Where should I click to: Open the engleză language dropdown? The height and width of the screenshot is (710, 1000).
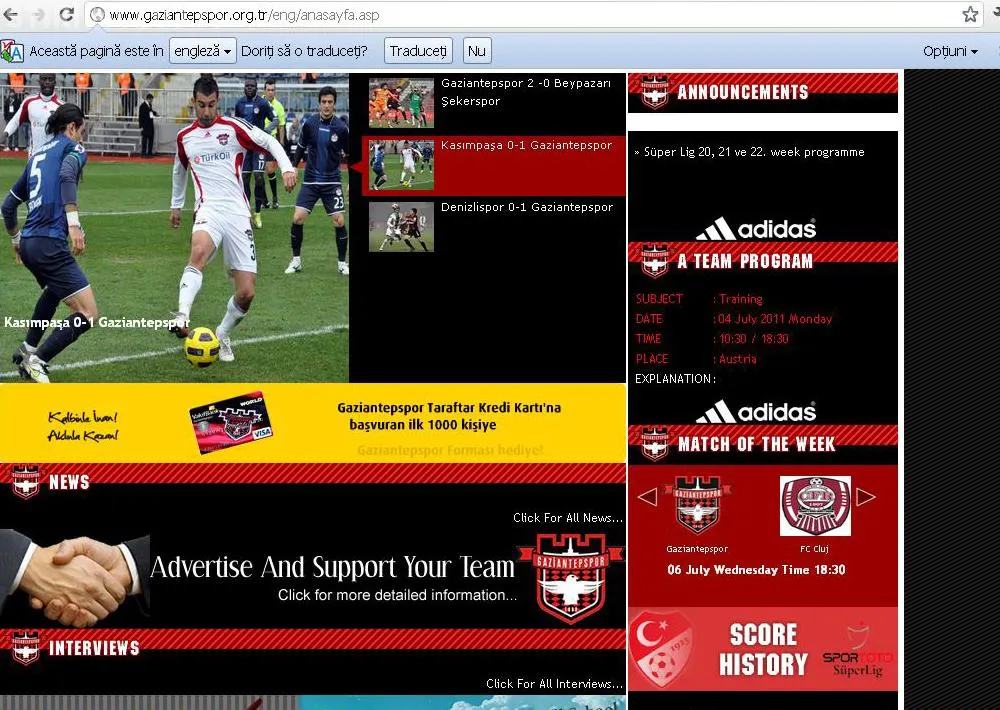202,51
